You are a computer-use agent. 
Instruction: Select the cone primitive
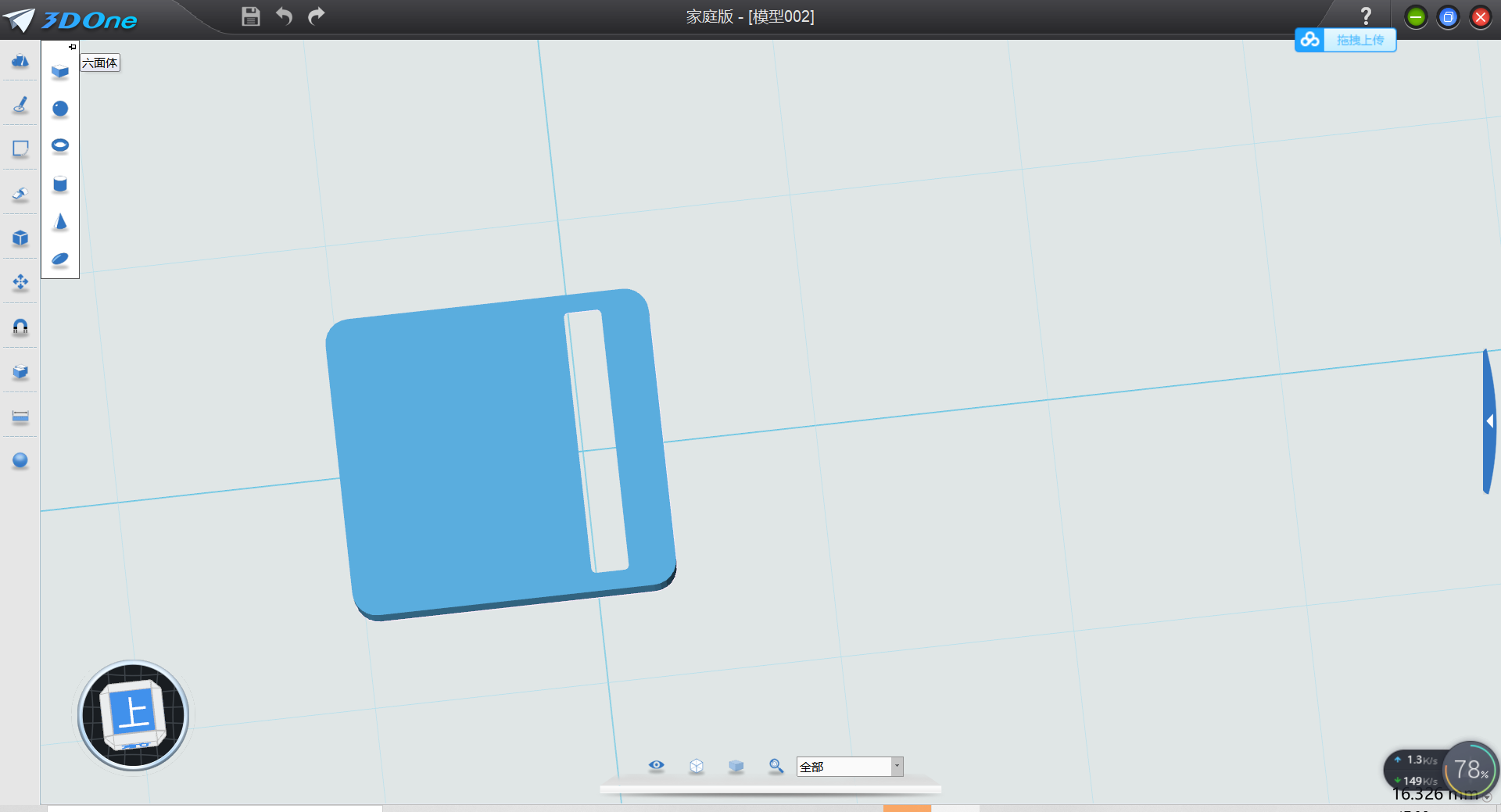click(60, 221)
